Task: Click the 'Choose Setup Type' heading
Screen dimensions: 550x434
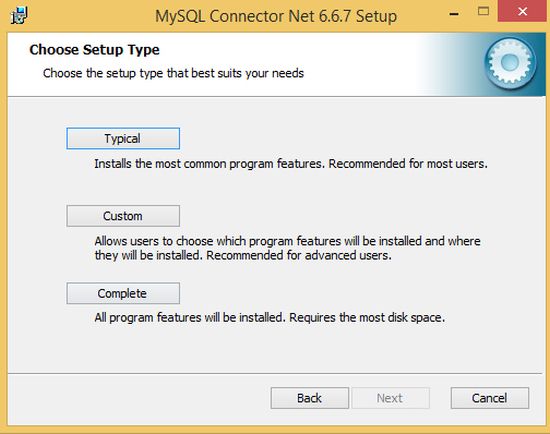Action: click(x=94, y=50)
